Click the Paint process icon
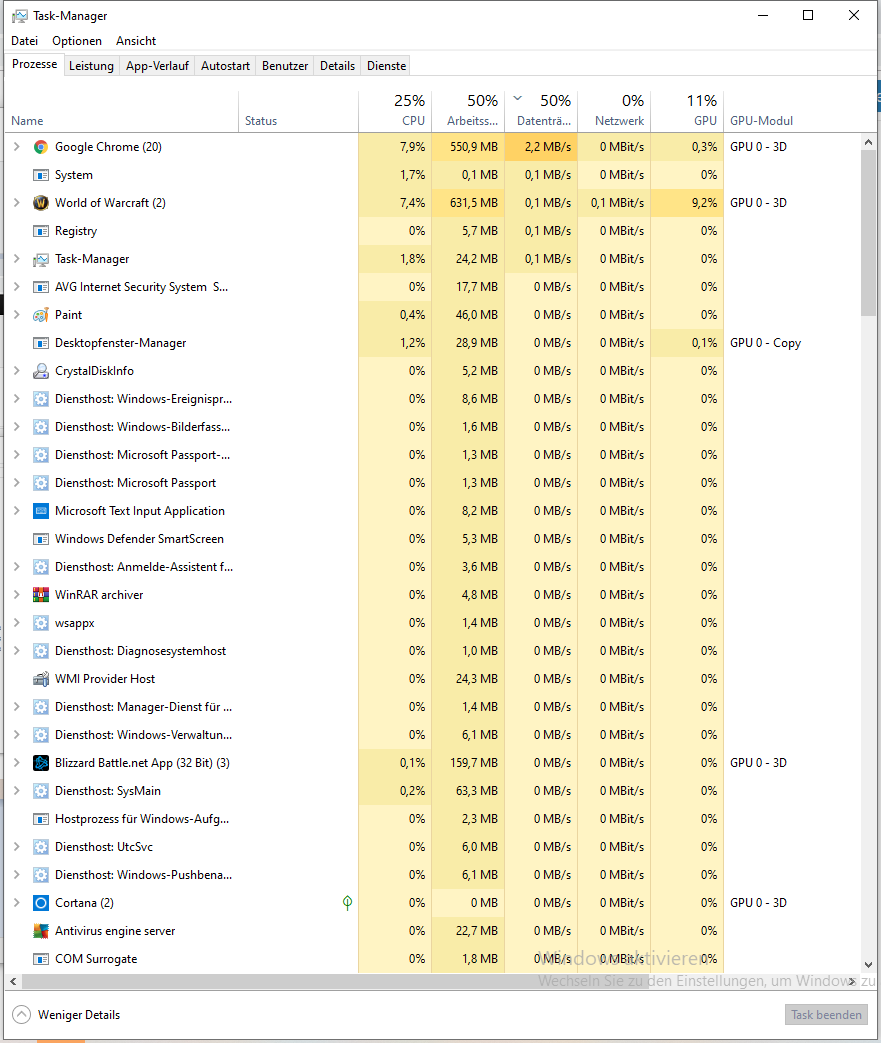Viewport: 881px width, 1043px height. tap(41, 315)
